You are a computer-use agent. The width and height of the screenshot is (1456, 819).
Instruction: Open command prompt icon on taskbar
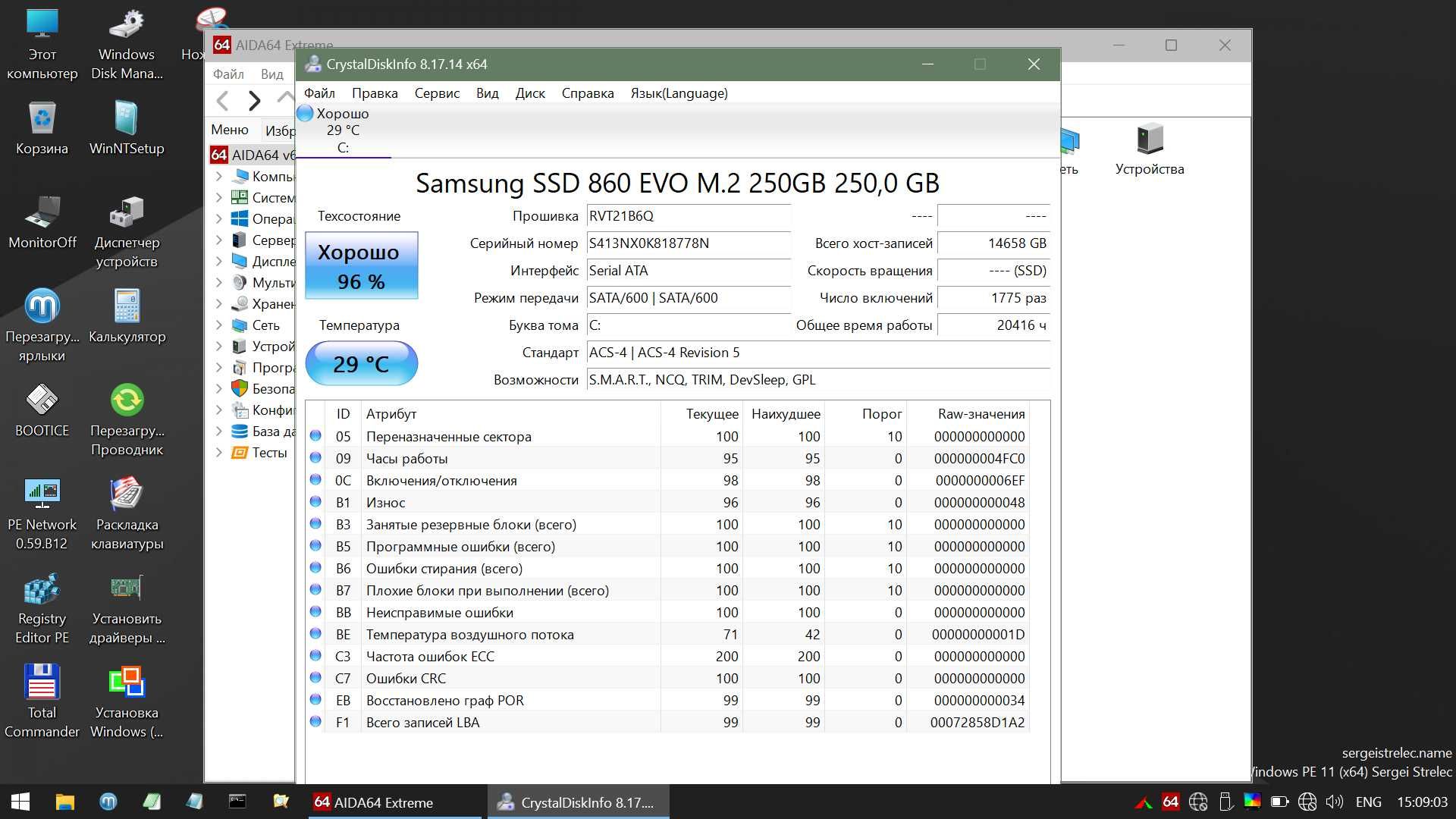pos(237,802)
